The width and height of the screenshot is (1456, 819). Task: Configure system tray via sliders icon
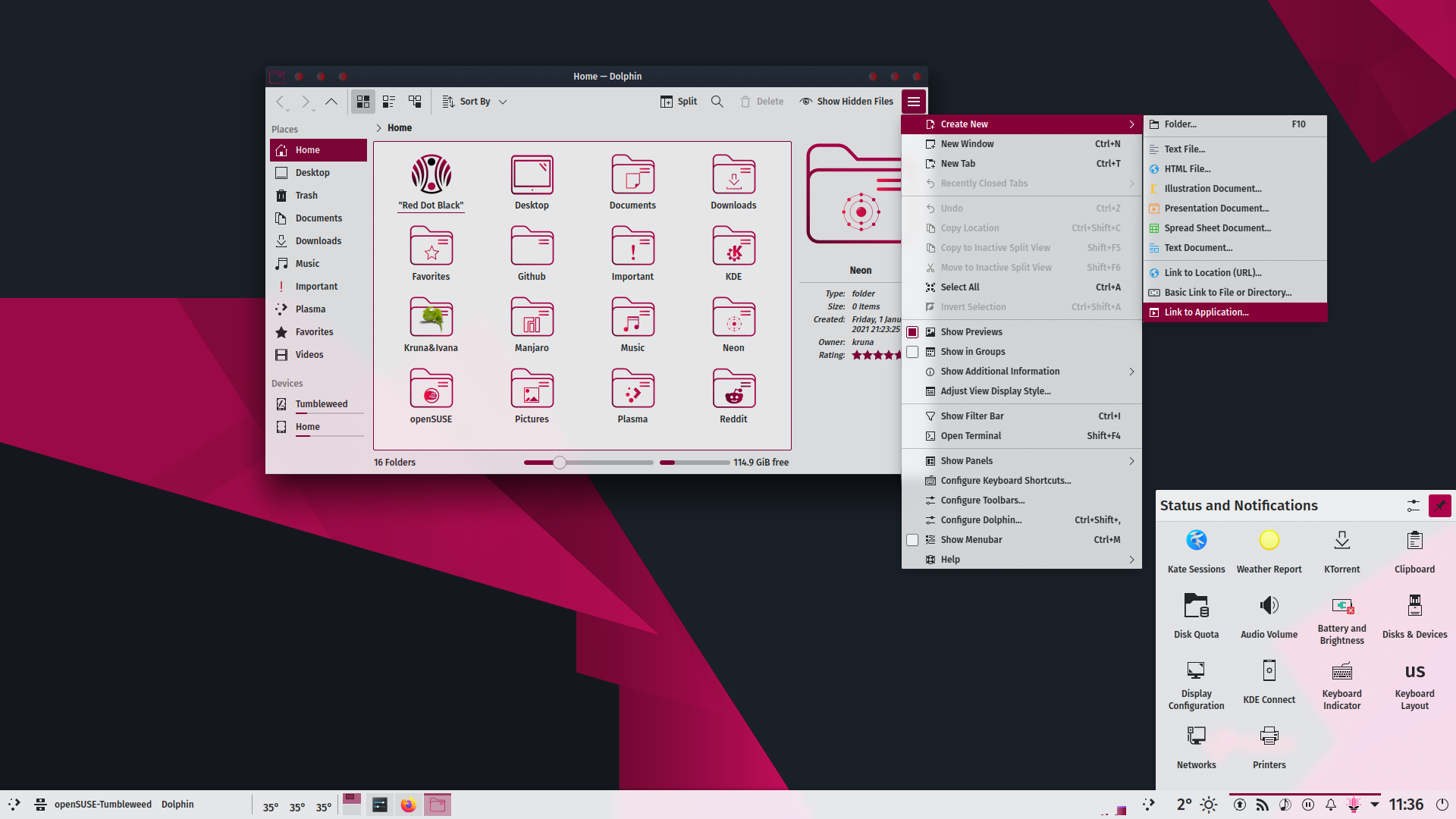(x=1414, y=505)
